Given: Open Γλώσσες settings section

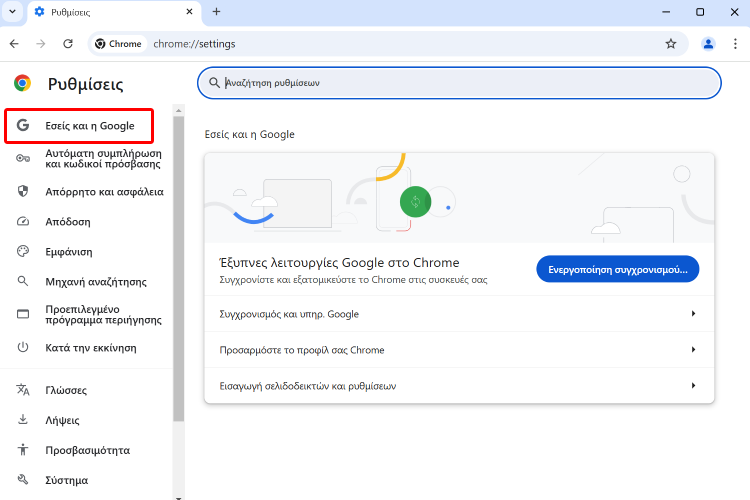Looking at the screenshot, I should (66, 390).
